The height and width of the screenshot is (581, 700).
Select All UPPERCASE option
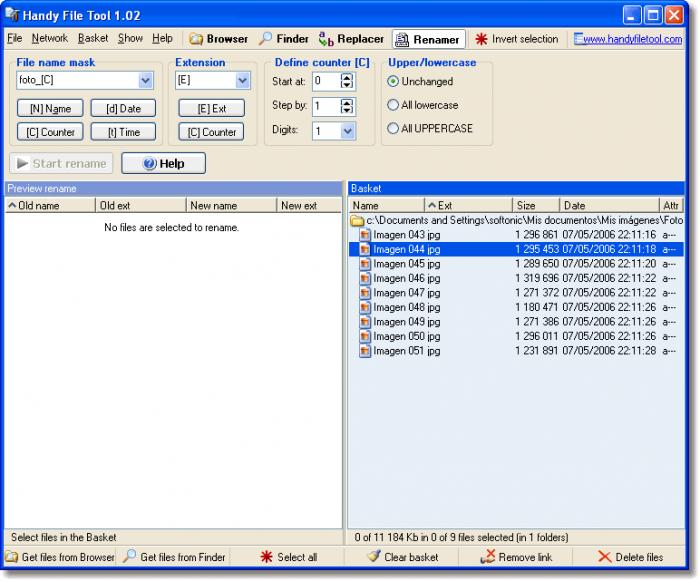[429, 129]
